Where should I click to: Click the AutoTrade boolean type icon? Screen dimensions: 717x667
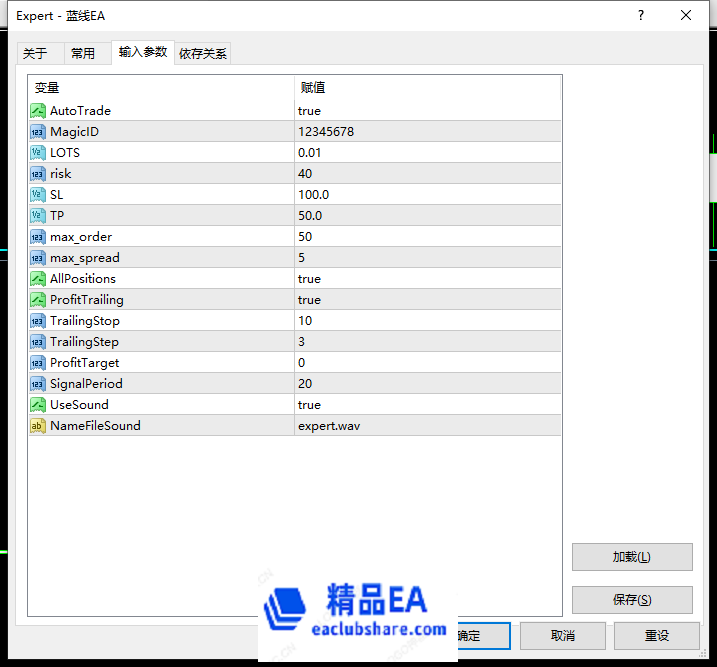click(x=38, y=111)
